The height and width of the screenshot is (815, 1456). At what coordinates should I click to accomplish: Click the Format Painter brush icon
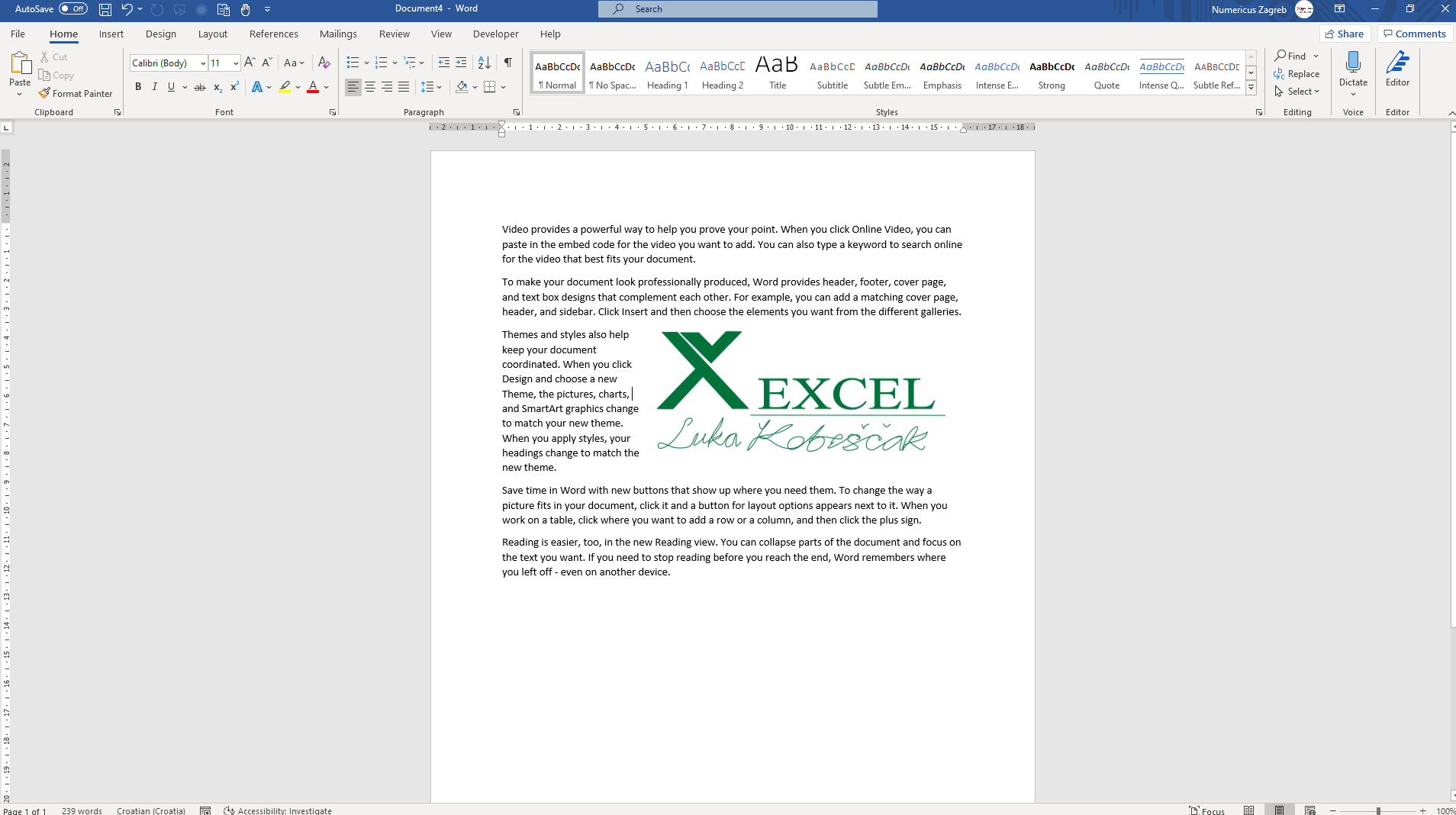point(45,93)
